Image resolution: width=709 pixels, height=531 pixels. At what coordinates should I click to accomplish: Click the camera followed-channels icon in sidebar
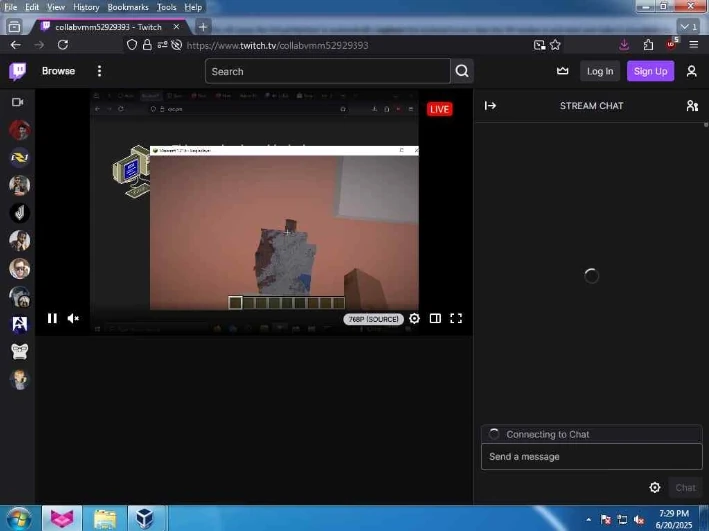pyautogui.click(x=18, y=102)
